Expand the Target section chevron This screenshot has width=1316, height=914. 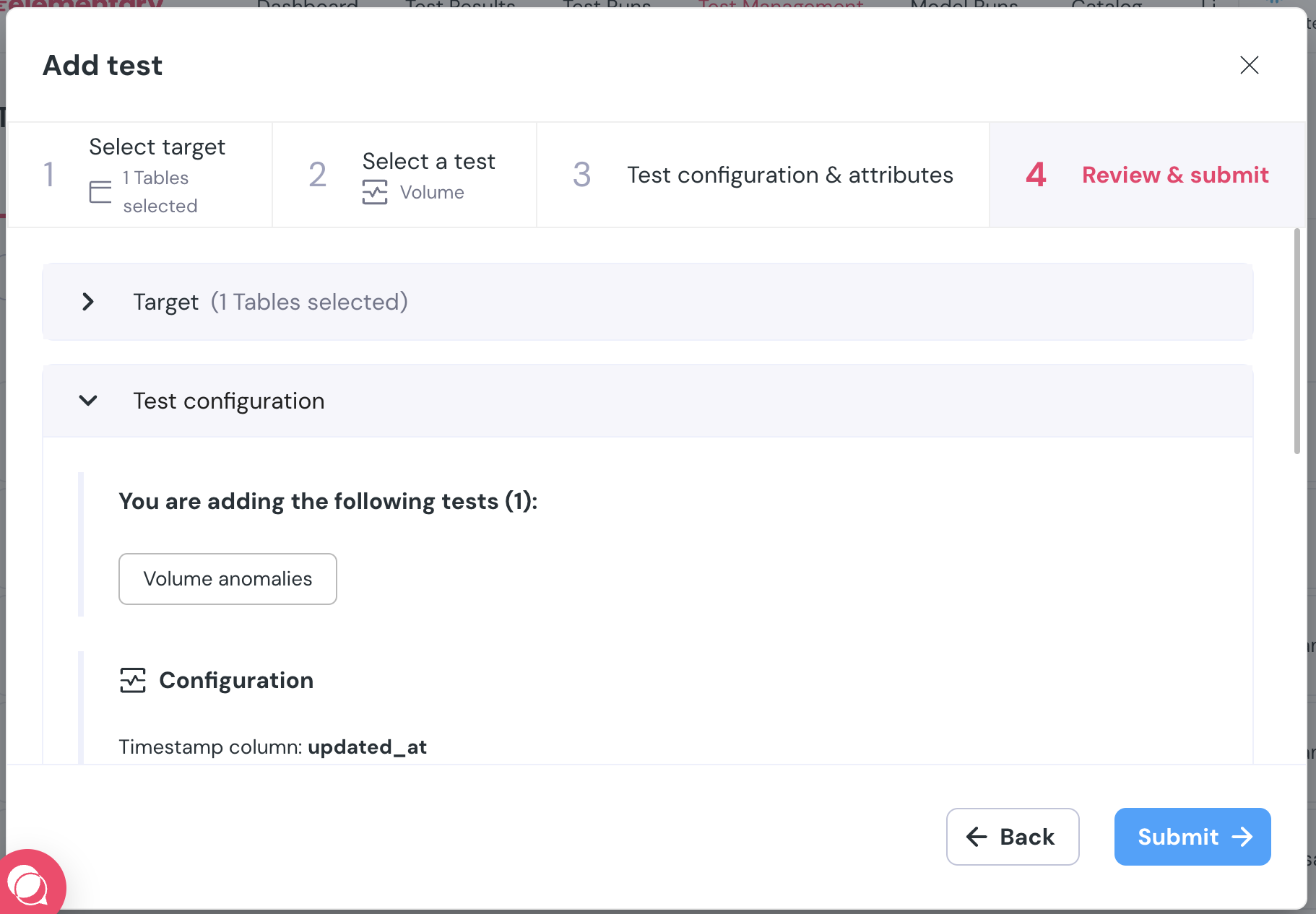click(x=88, y=302)
